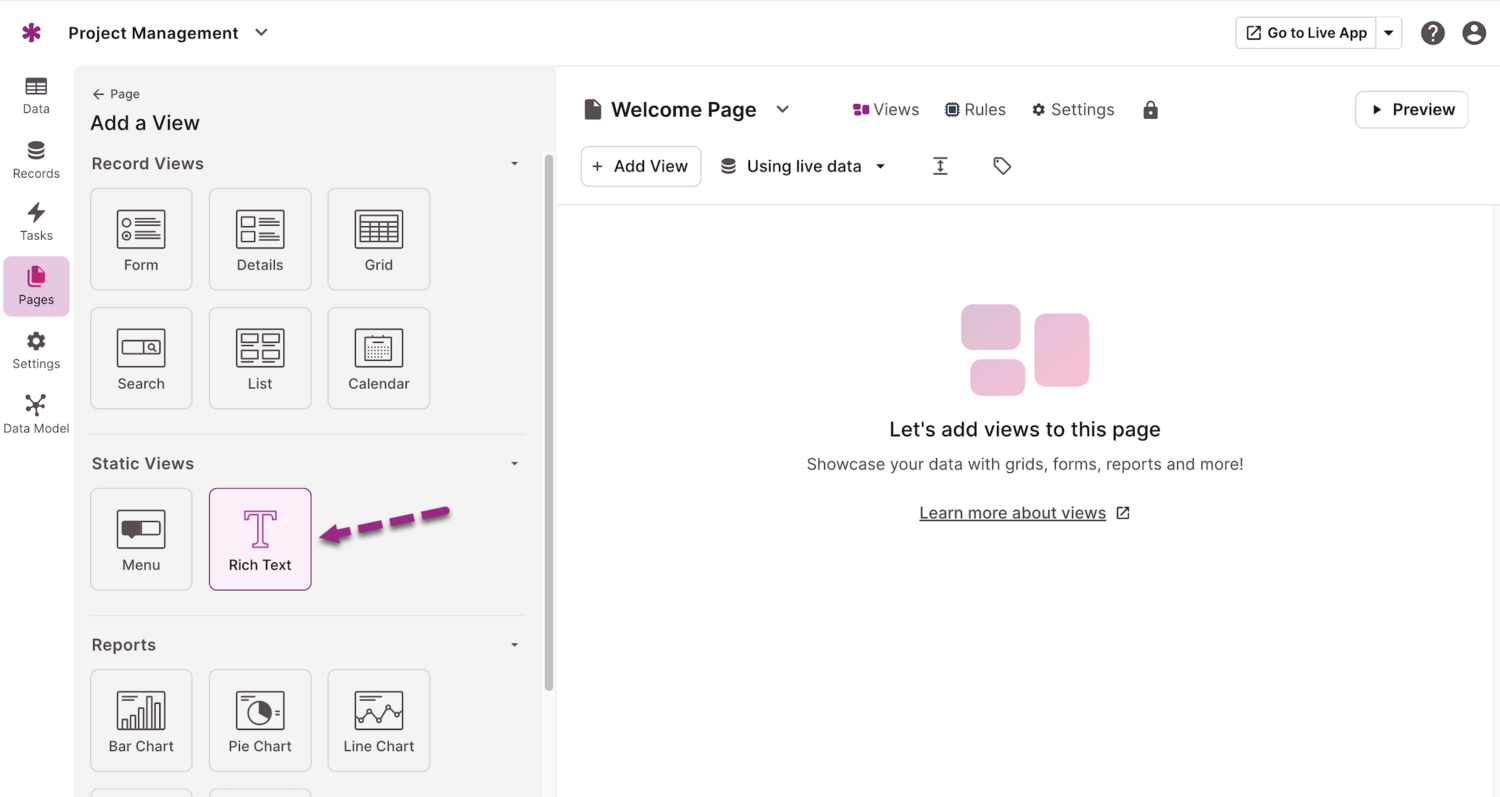Click the page lock icon
The width and height of the screenshot is (1500, 797).
1150,110
